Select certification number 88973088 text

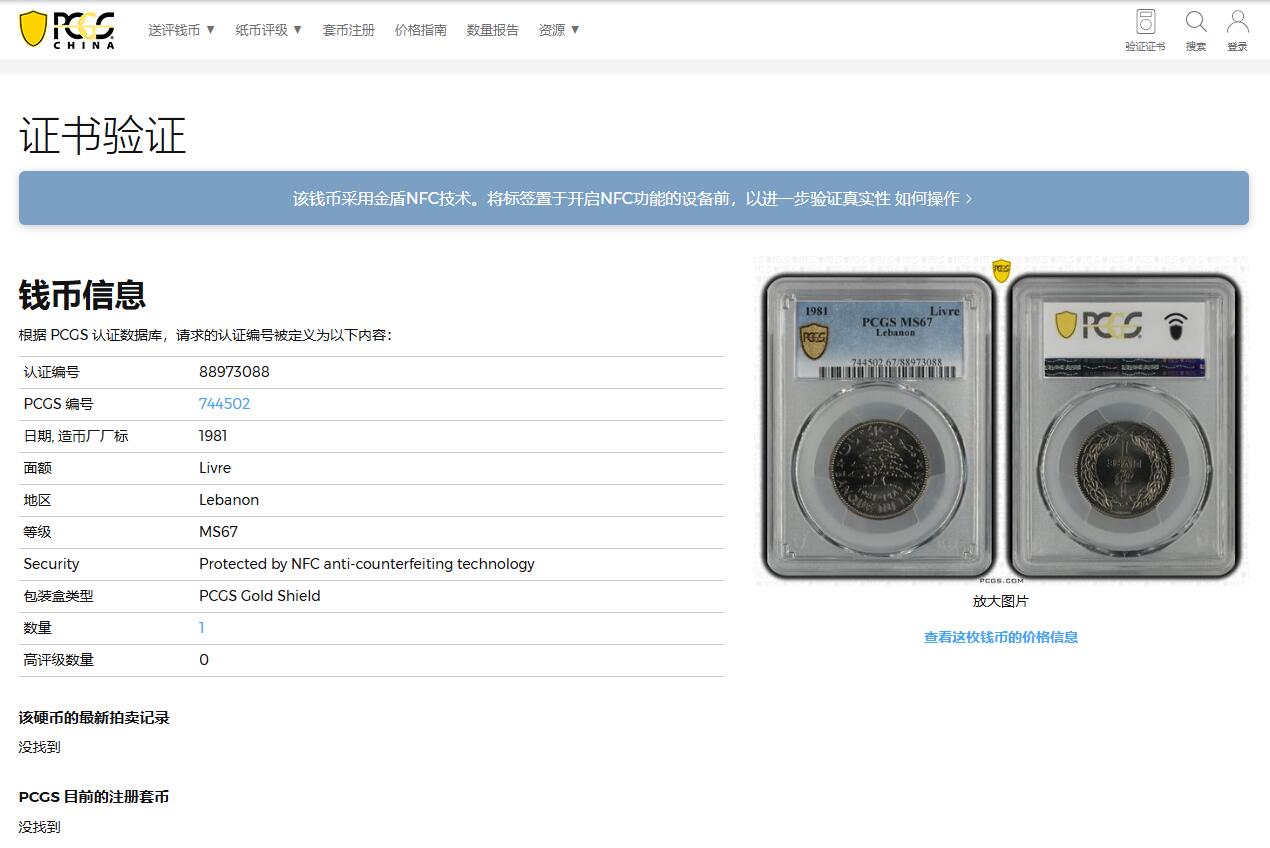point(234,372)
